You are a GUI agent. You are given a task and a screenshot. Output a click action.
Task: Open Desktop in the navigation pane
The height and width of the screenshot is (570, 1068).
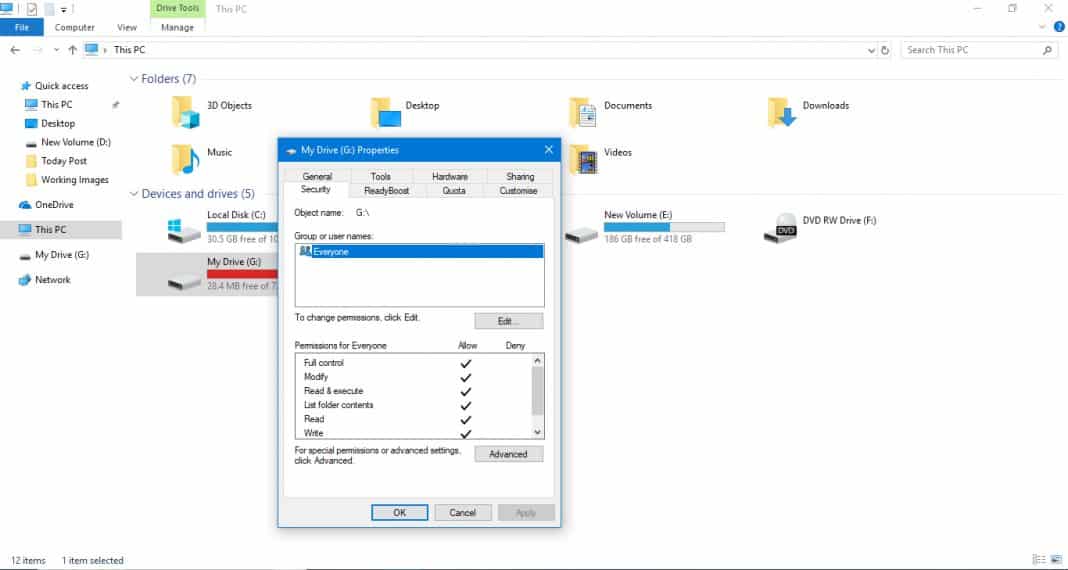point(57,123)
